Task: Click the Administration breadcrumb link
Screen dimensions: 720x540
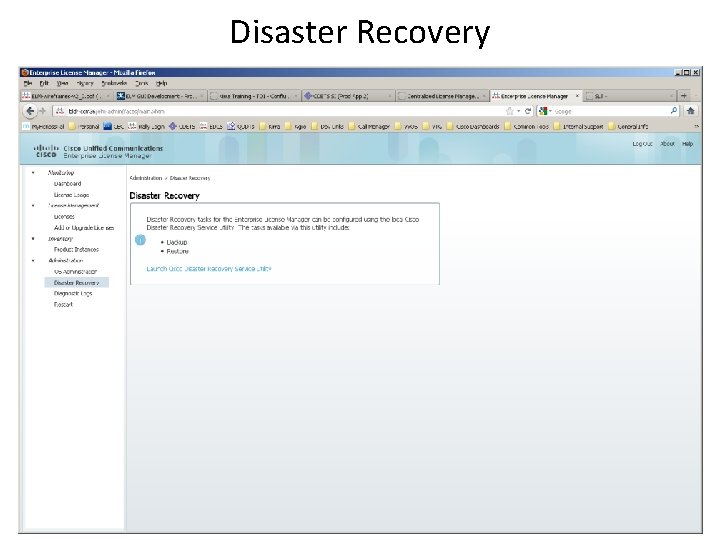Action: click(146, 178)
